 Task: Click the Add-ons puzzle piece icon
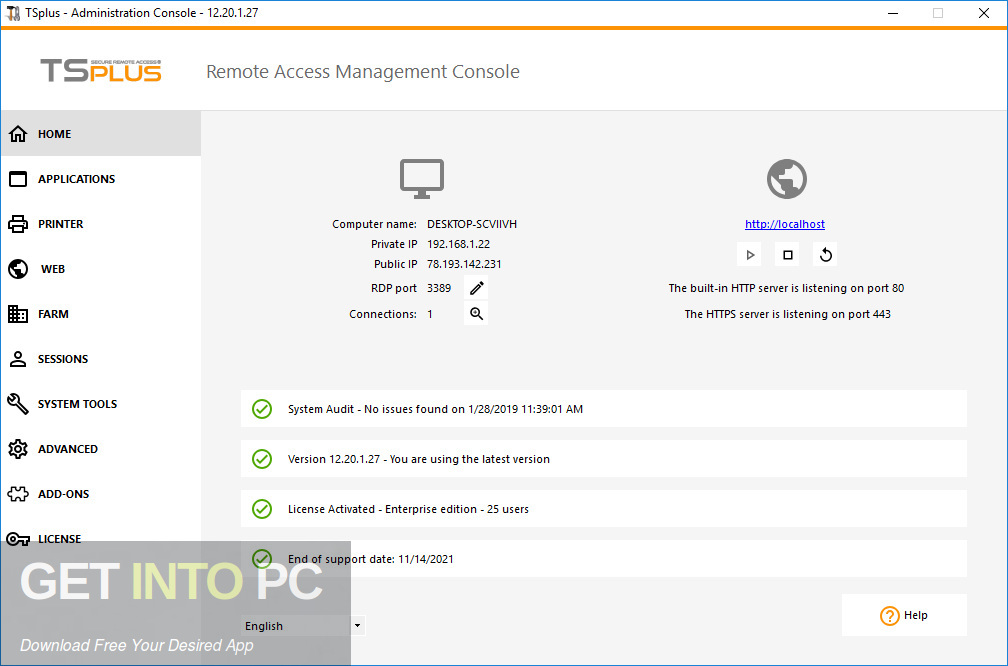(18, 494)
